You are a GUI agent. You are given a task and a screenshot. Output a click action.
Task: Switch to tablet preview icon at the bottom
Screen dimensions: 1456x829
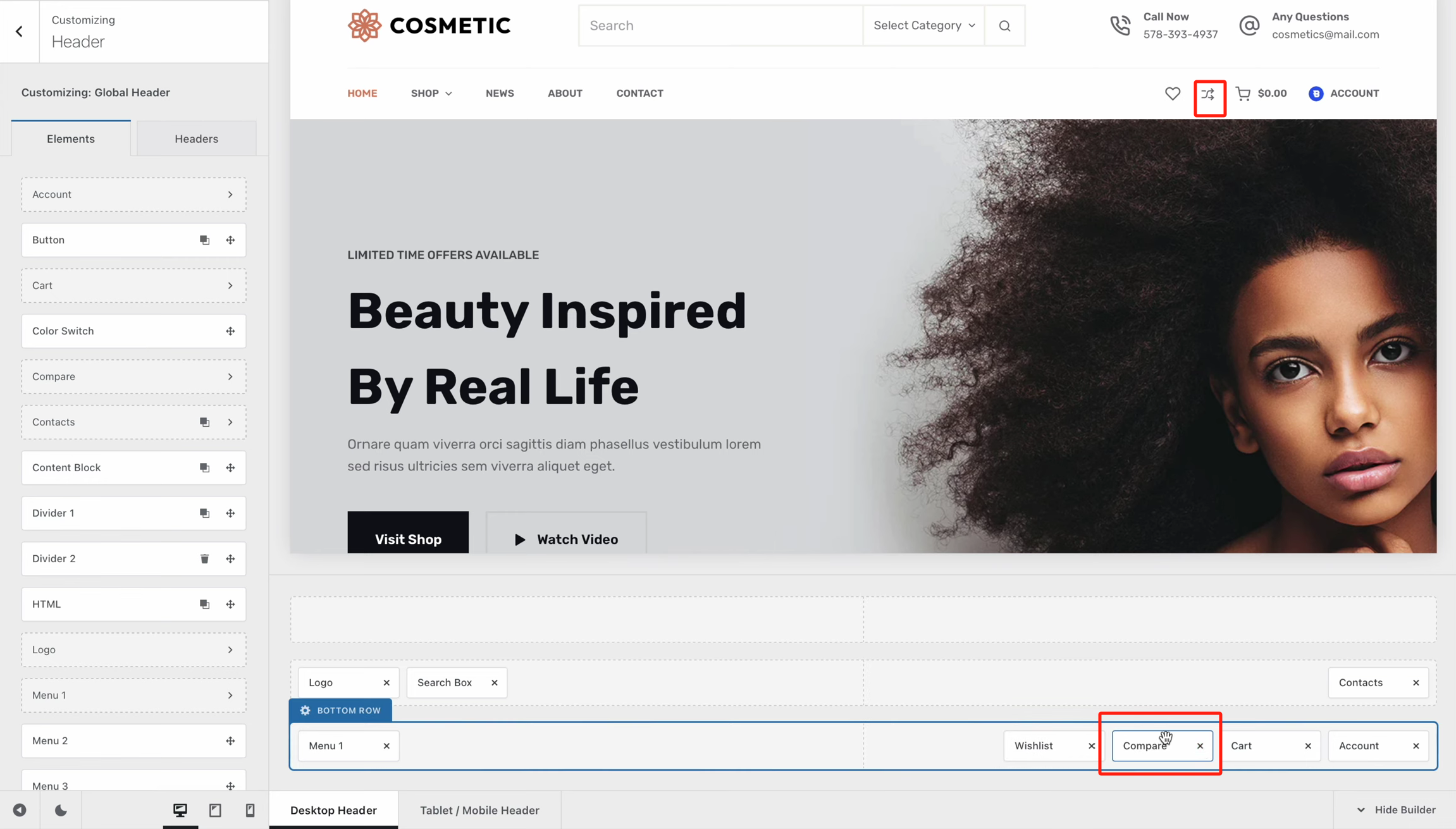(x=214, y=810)
